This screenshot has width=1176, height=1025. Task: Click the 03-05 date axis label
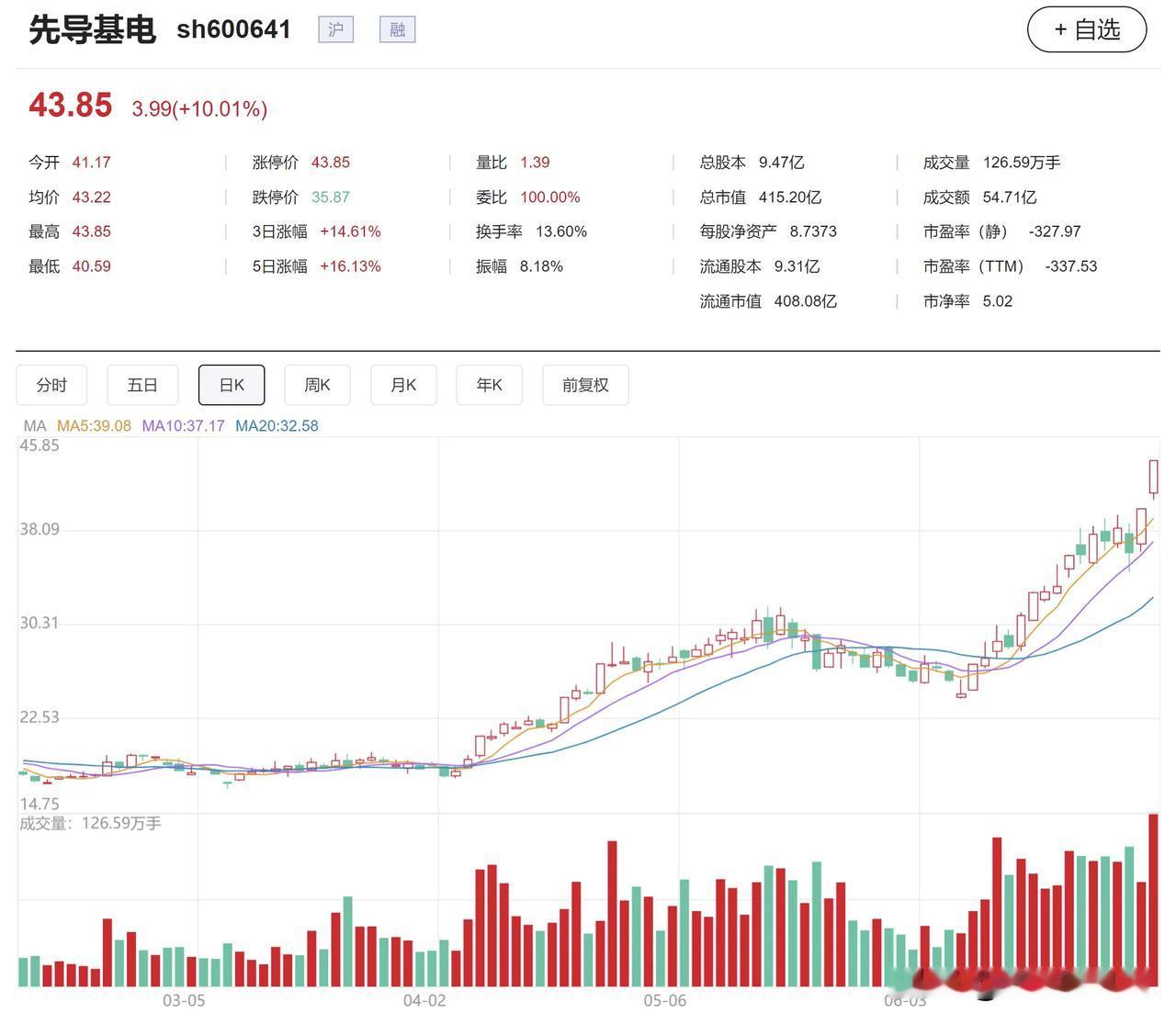click(x=184, y=1000)
